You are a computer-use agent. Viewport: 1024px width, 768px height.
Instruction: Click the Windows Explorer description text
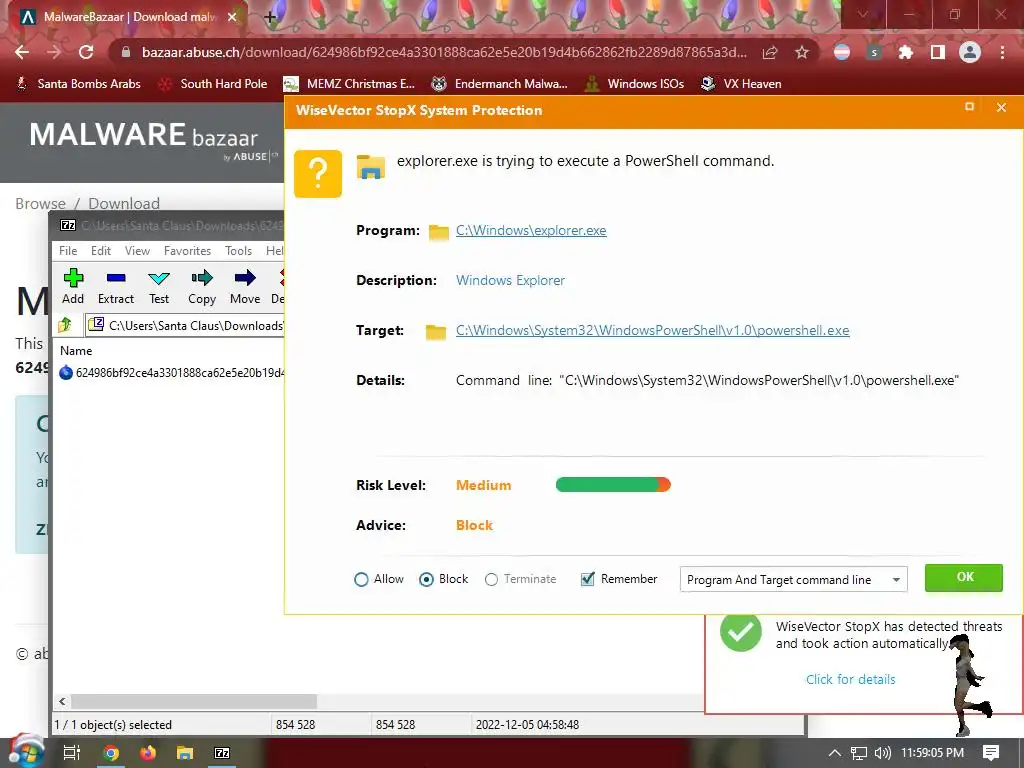coord(510,280)
